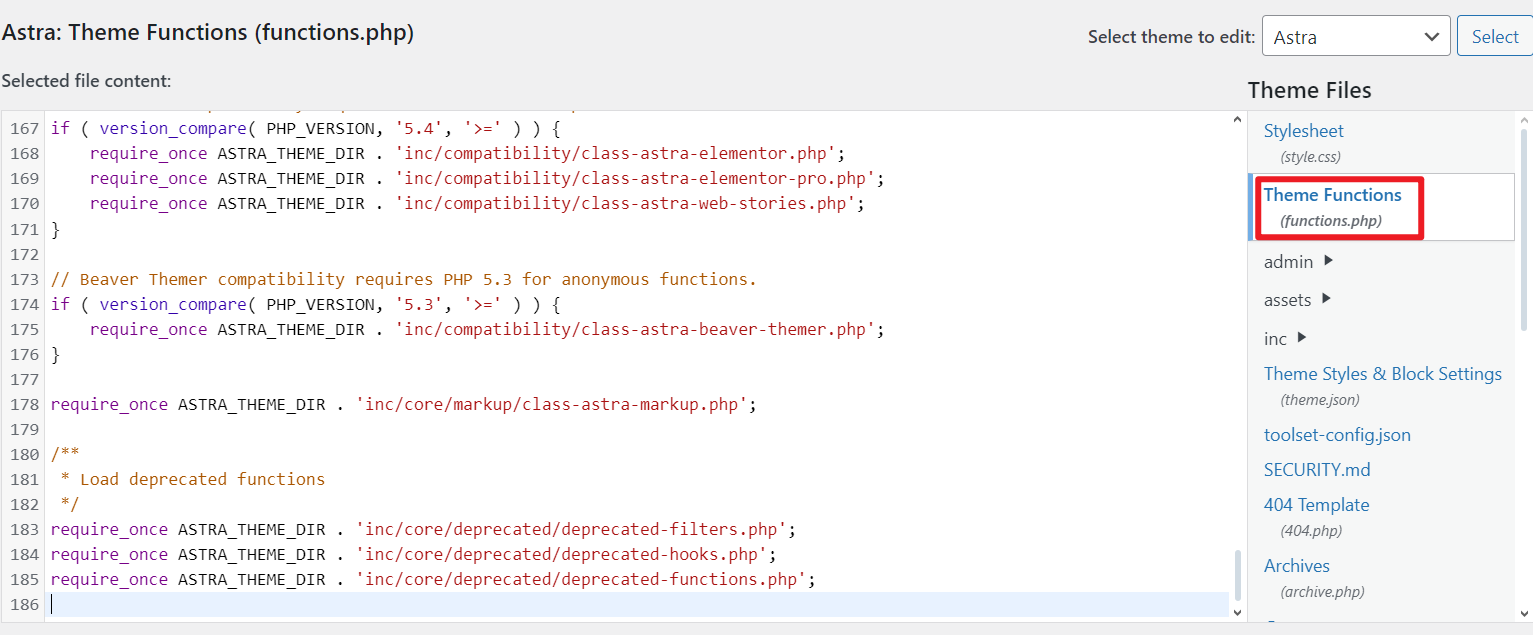Open Theme Styles & Block Settings
The height and width of the screenshot is (635, 1533).
[1383, 373]
